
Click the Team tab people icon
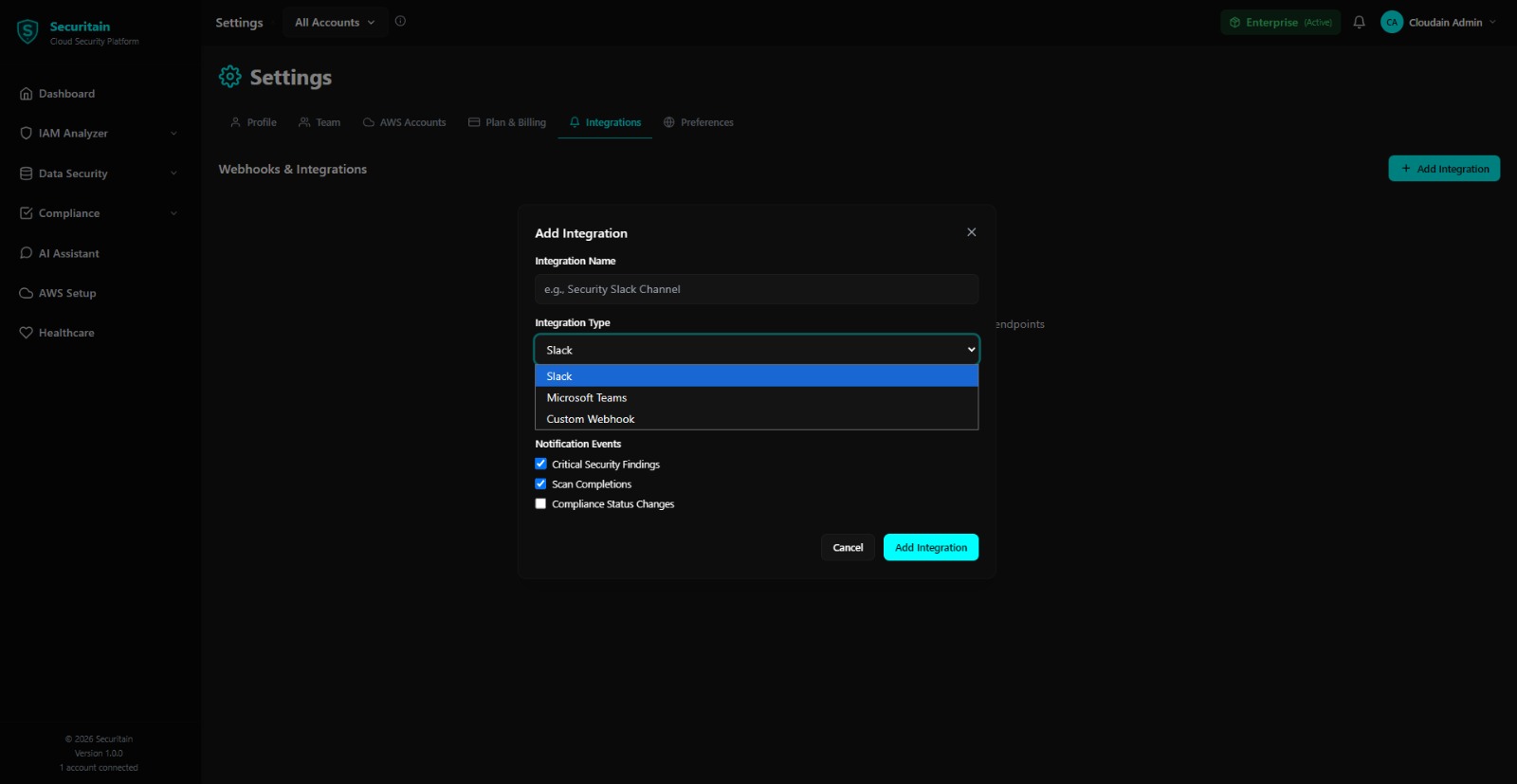(x=304, y=122)
